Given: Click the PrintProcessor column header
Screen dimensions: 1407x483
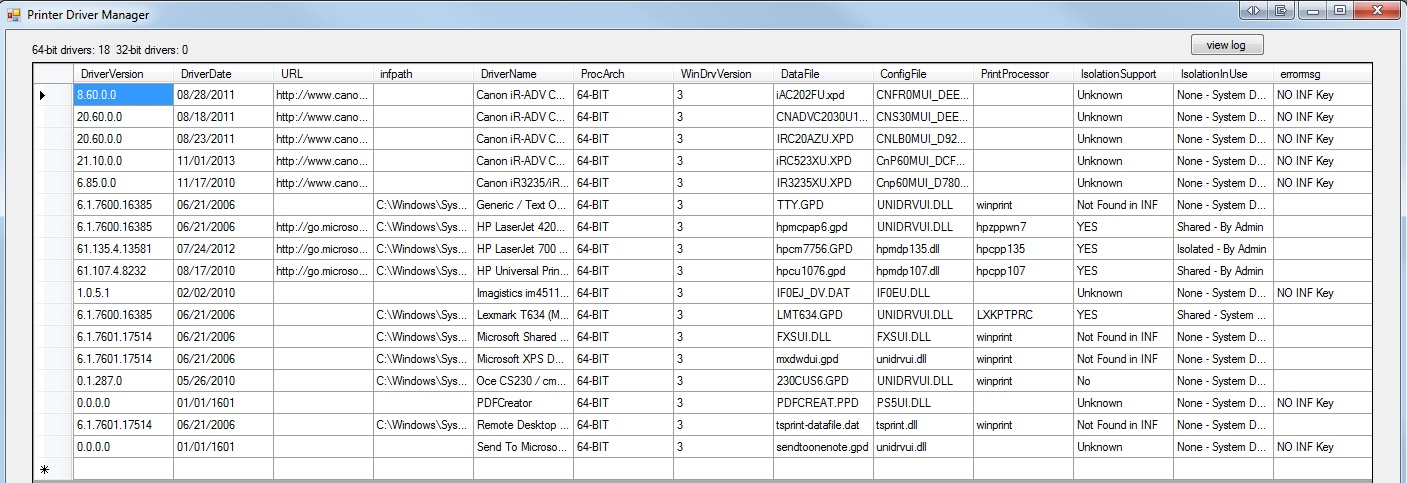Looking at the screenshot, I should point(1023,73).
